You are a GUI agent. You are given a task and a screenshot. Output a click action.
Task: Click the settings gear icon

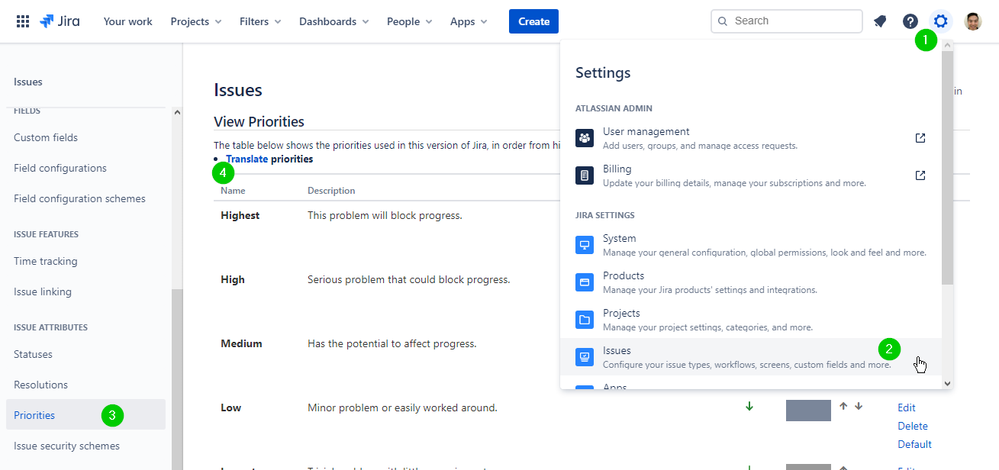[x=940, y=21]
